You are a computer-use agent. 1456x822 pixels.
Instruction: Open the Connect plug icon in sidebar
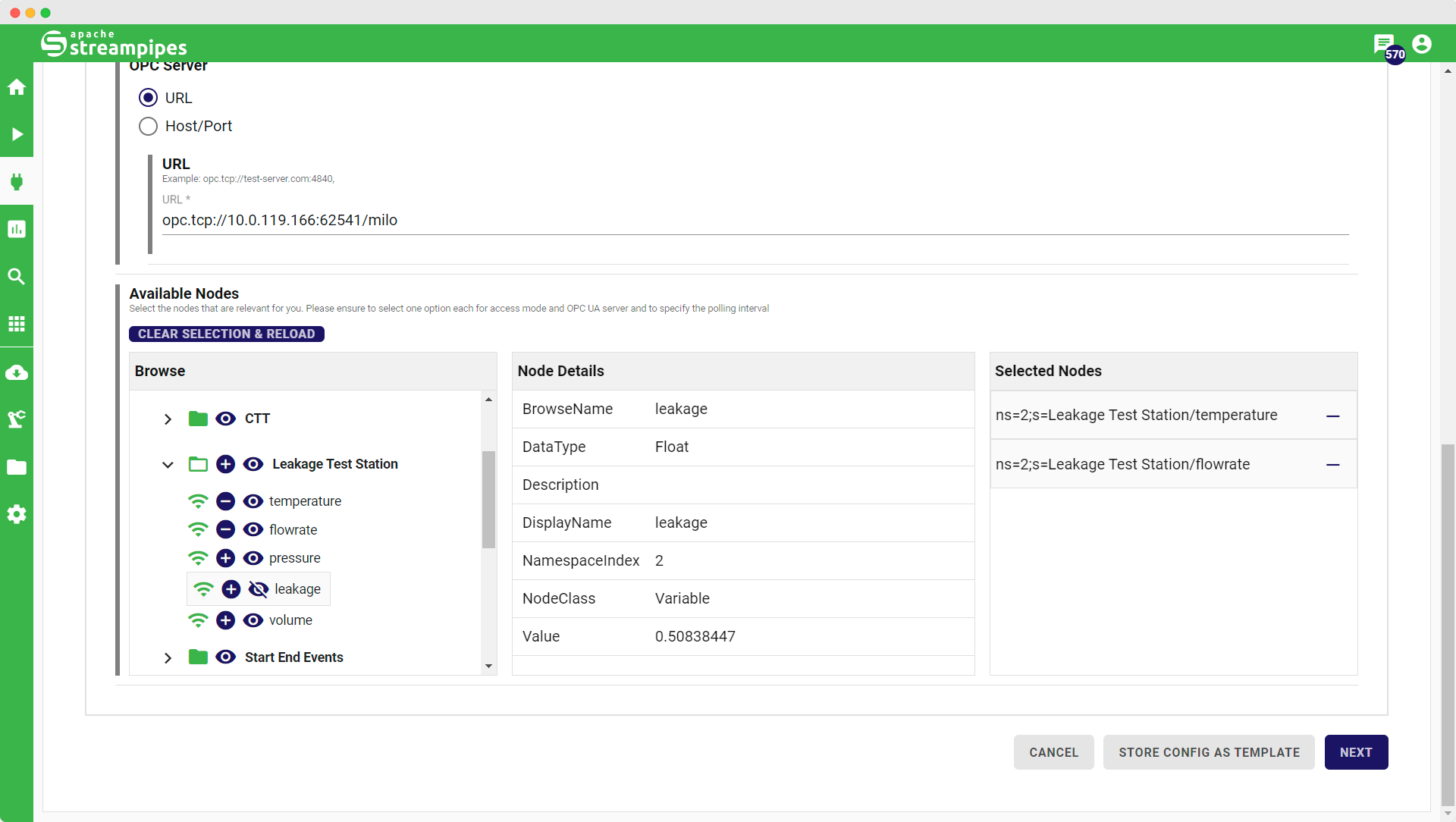[17, 181]
